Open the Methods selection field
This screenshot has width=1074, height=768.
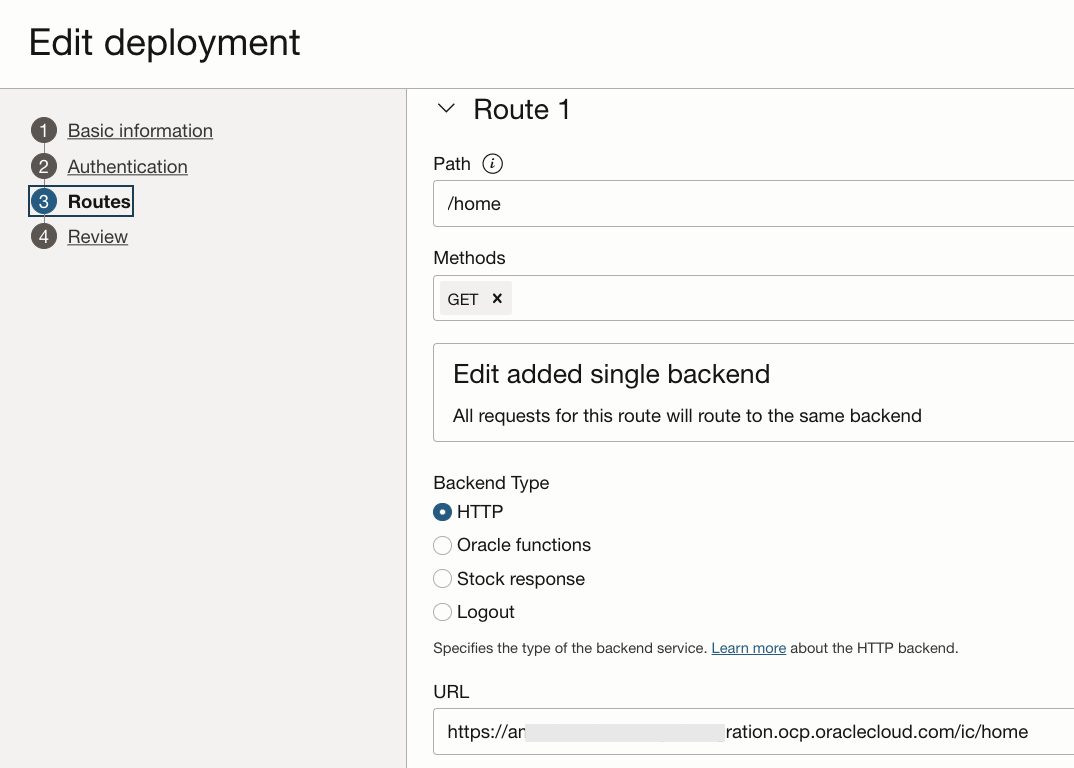700,297
